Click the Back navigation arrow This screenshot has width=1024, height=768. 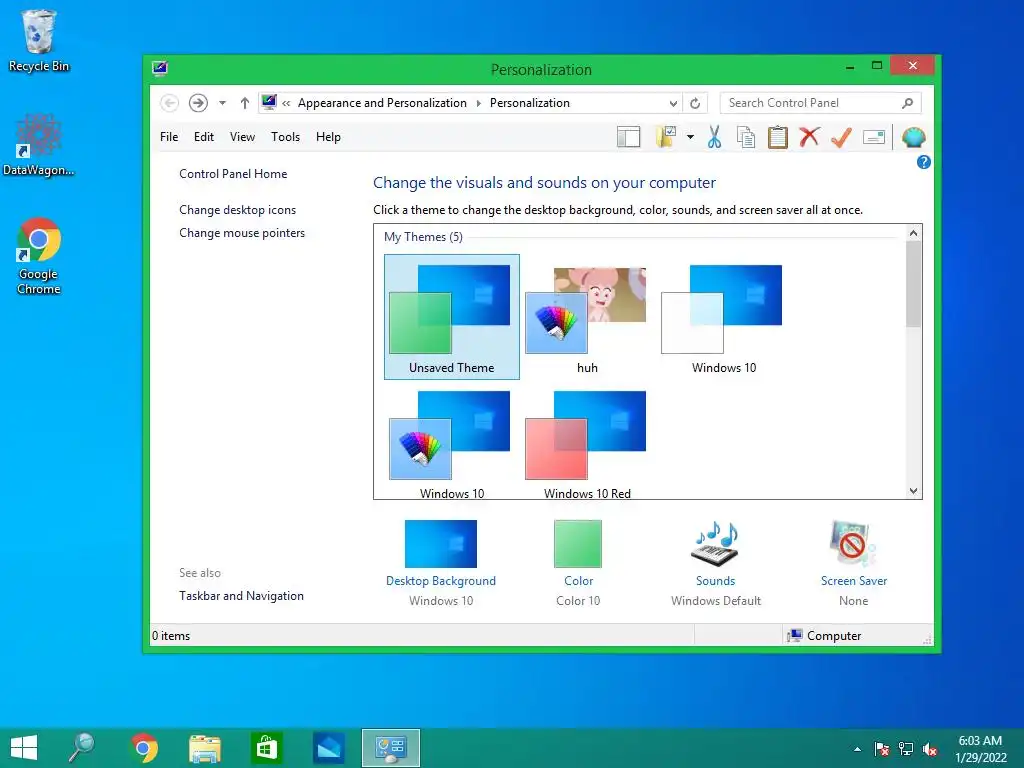(x=169, y=103)
